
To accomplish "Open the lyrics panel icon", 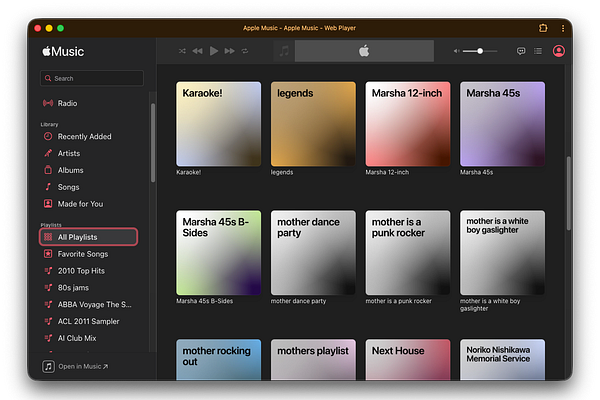I will (x=521, y=51).
